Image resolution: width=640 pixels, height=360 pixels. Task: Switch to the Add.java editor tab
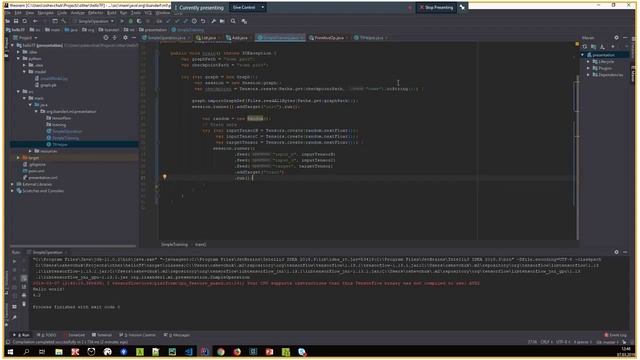[x=239, y=38]
